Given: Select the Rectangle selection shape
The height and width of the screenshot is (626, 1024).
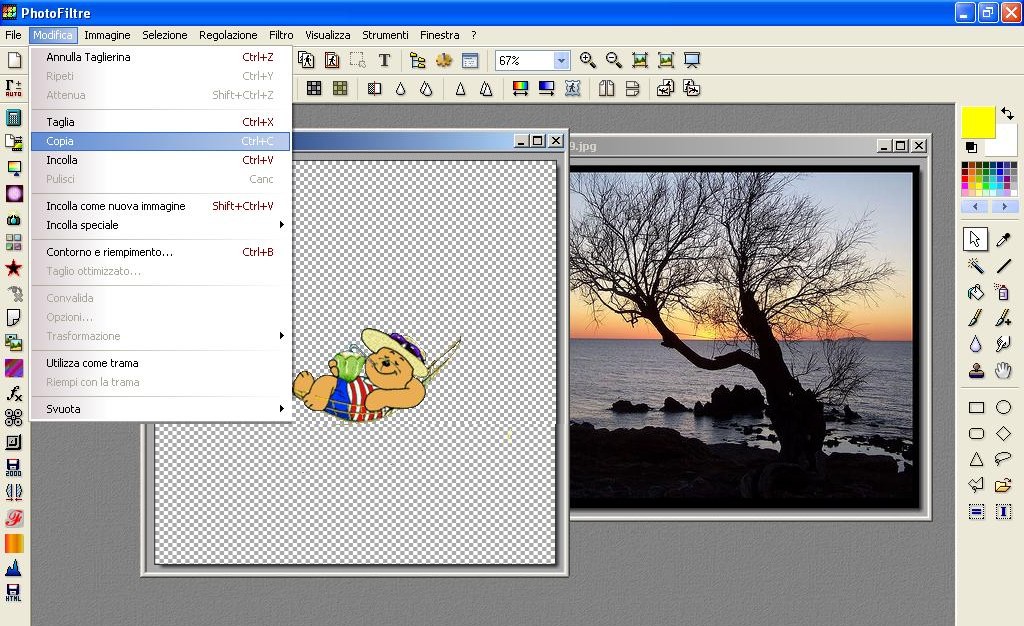Looking at the screenshot, I should click(x=976, y=407).
